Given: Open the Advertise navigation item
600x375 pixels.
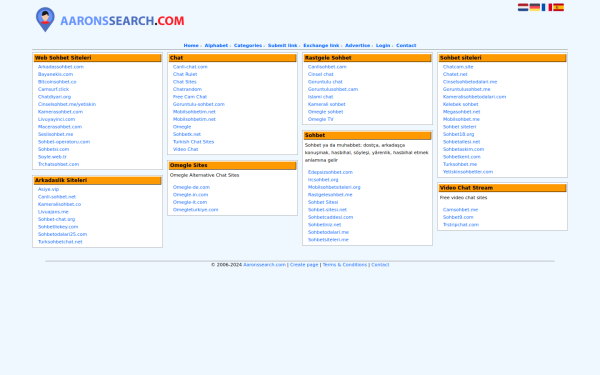Looking at the screenshot, I should [357, 46].
